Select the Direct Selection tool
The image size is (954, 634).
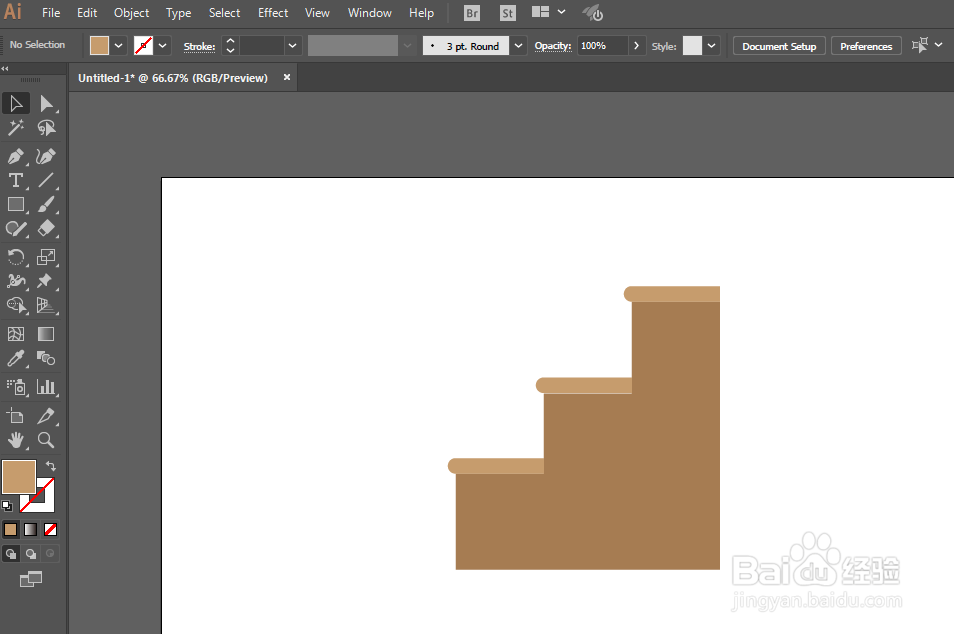click(46, 103)
